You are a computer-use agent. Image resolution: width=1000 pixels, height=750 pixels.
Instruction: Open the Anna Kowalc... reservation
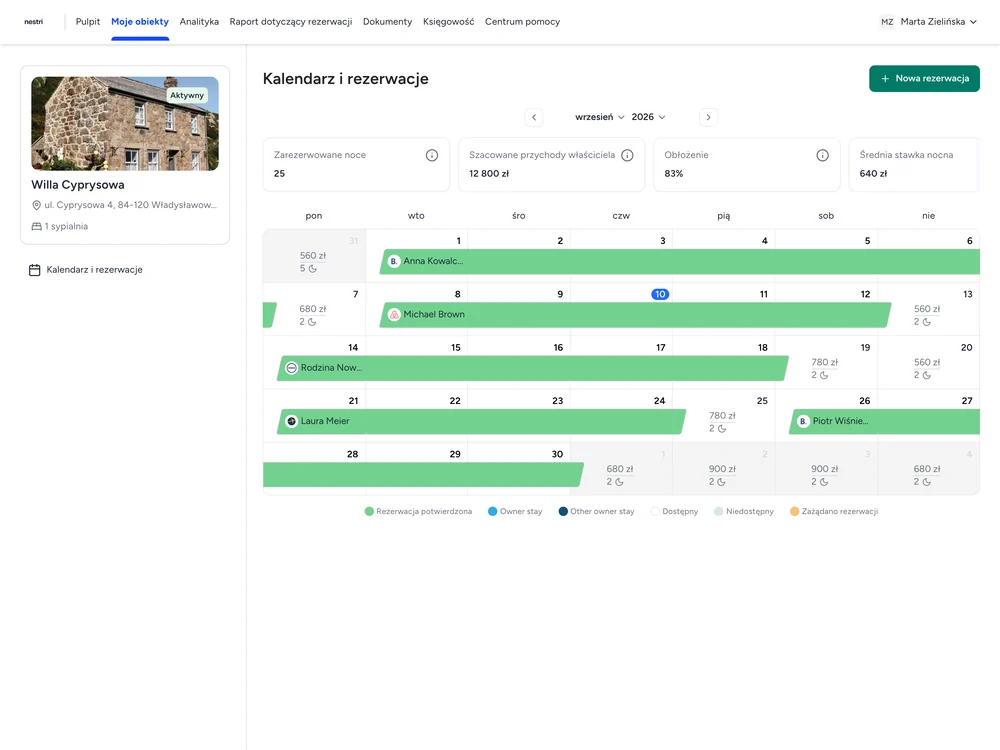680,261
